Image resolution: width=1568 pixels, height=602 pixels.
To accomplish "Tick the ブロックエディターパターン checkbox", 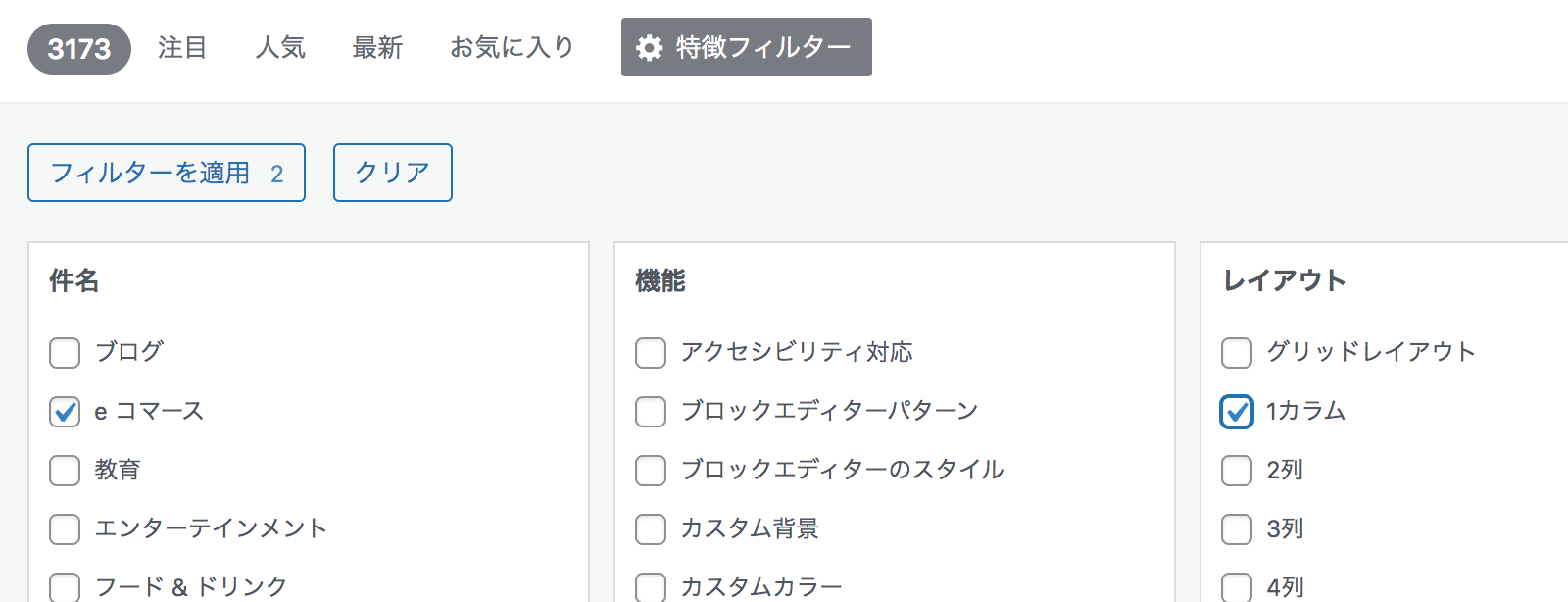I will click(x=651, y=411).
